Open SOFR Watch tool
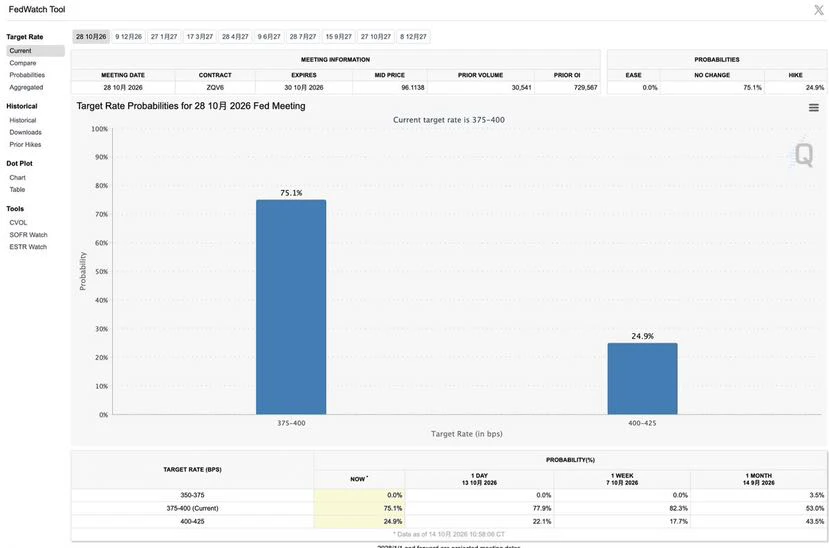 click(x=28, y=235)
